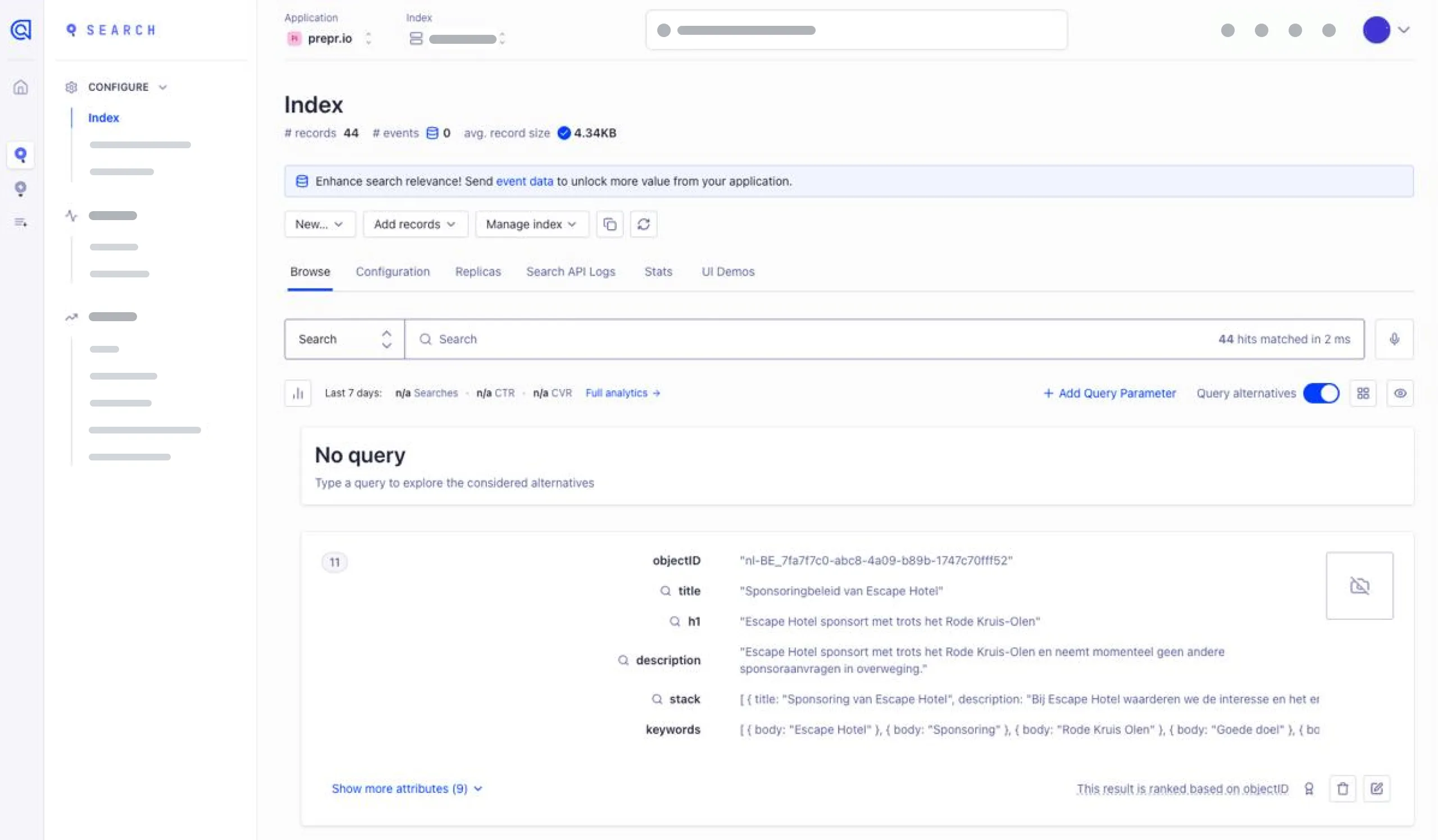Click the copy index icon button
Image resolution: width=1438 pixels, height=840 pixels.
609,224
